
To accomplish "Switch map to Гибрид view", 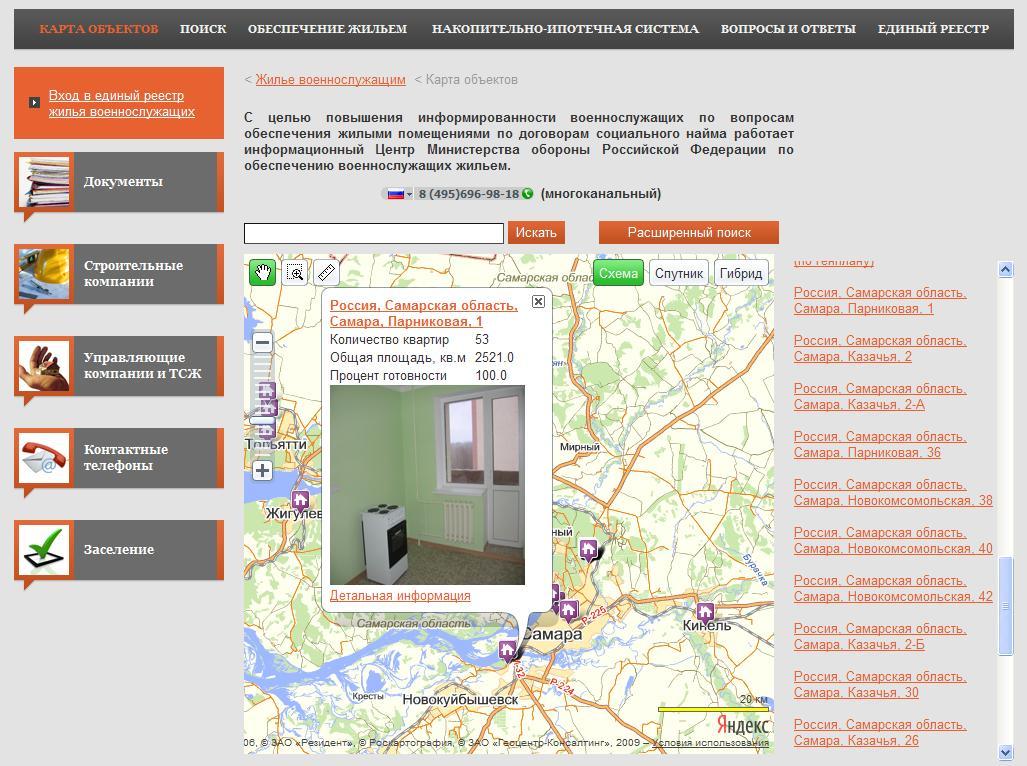I will 741,273.
